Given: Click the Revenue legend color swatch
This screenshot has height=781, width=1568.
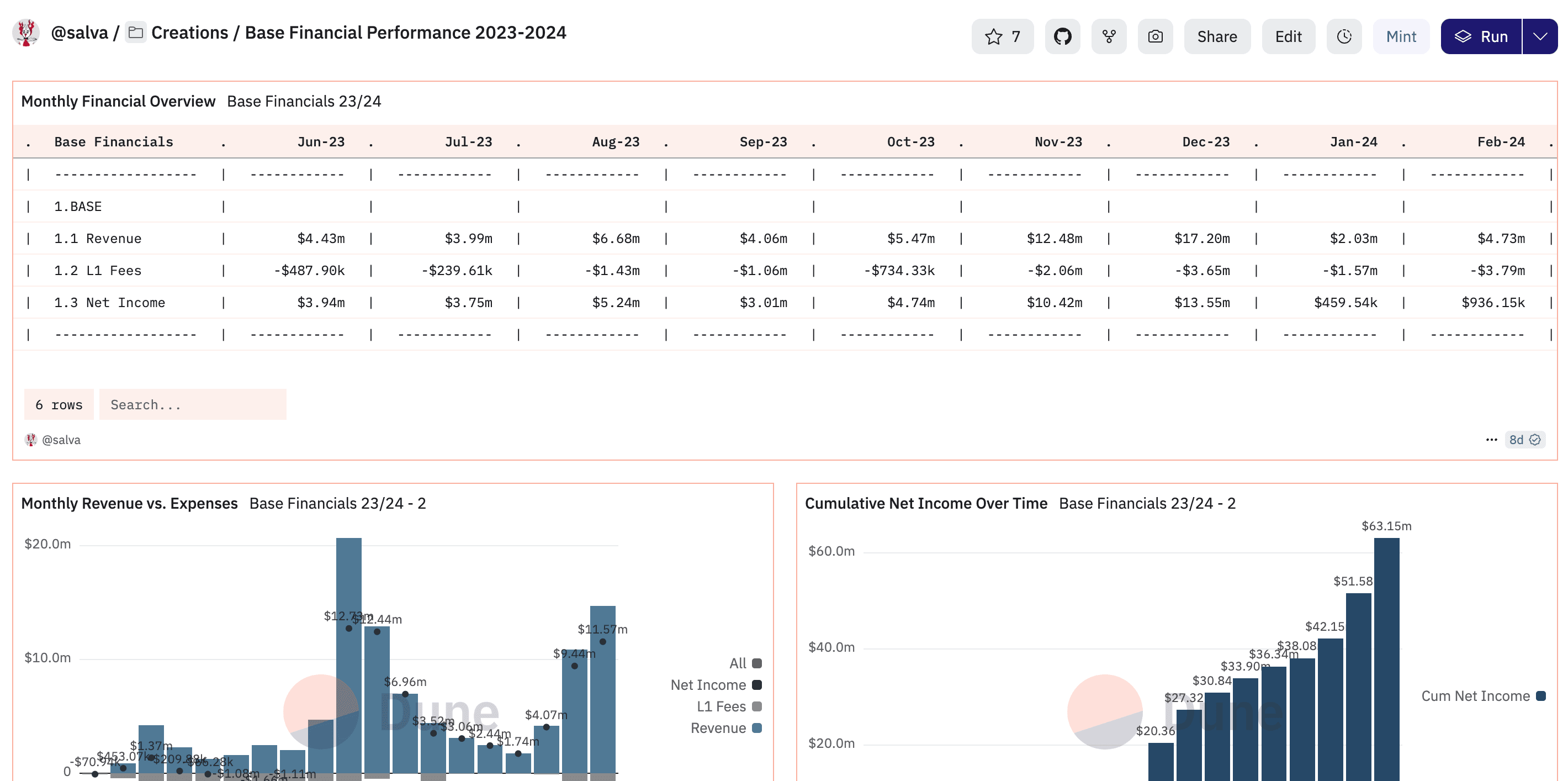Looking at the screenshot, I should tap(756, 728).
